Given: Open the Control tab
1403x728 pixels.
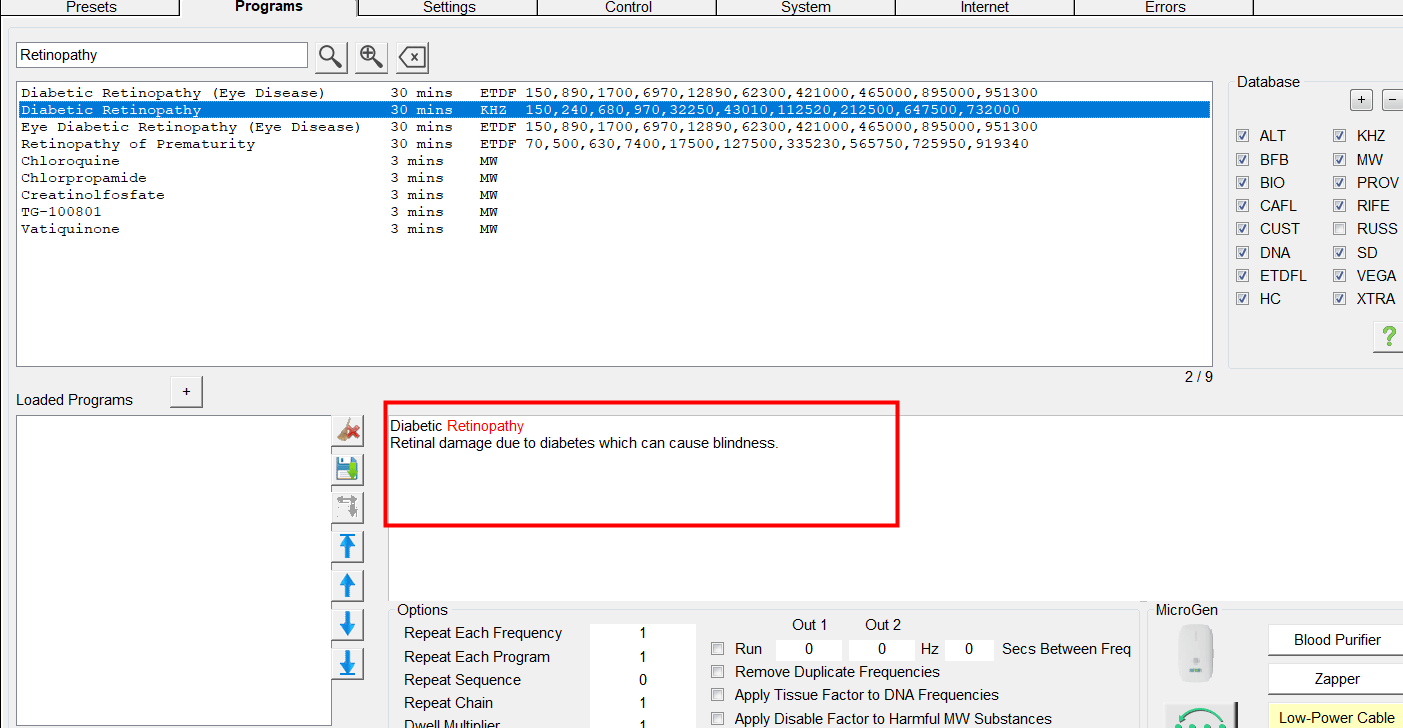Looking at the screenshot, I should (x=628, y=7).
